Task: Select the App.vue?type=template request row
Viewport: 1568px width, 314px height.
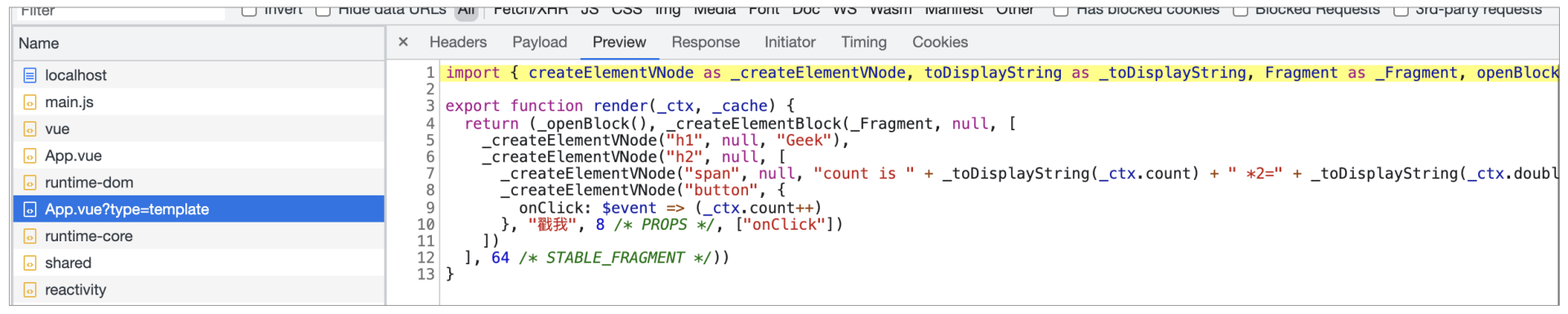Action: point(199,209)
